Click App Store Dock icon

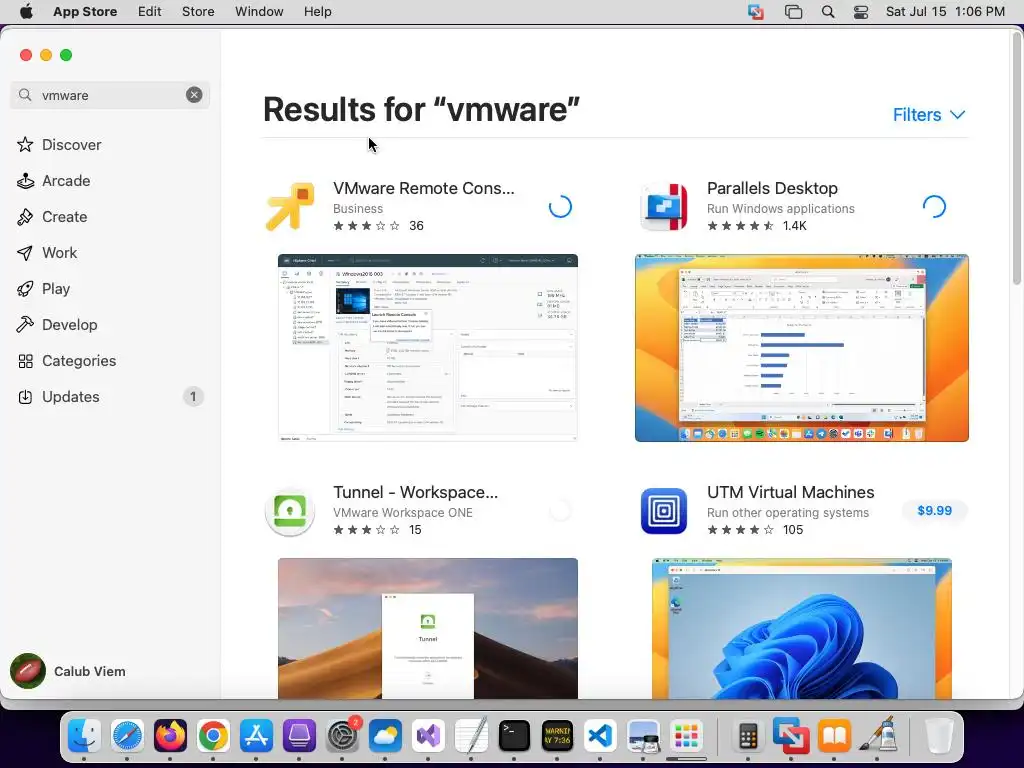tap(257, 737)
